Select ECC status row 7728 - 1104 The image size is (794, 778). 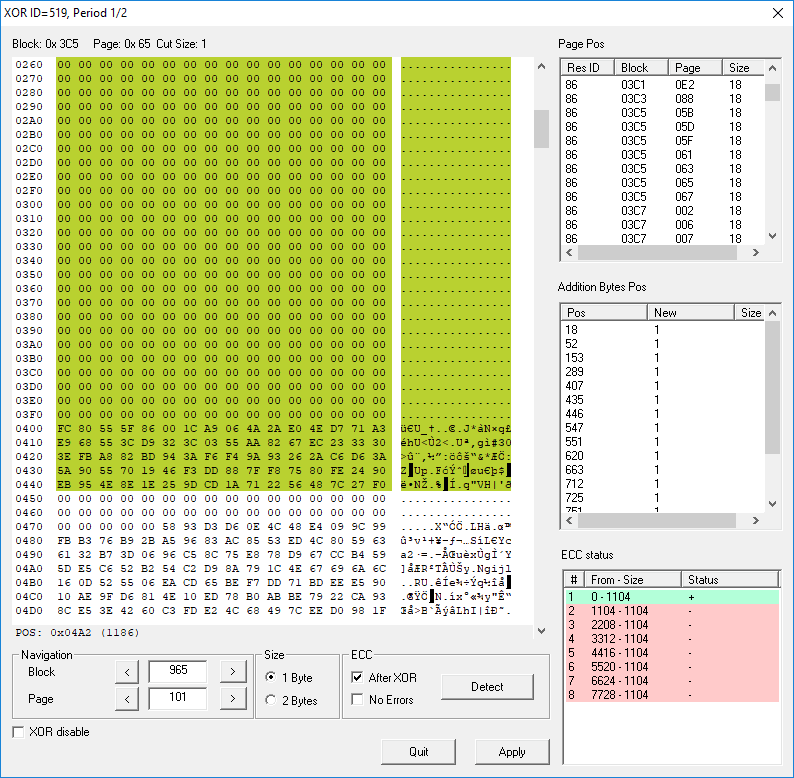671,694
